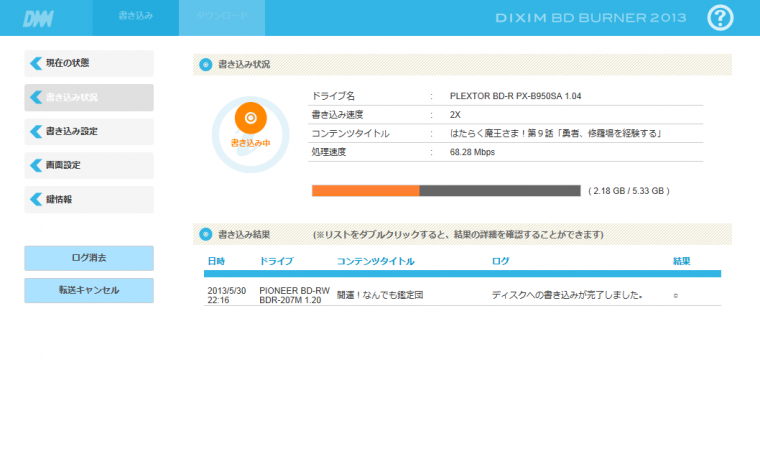Click the 2.18 GB / 5.33 GB size text
Viewport: 760px width, 454px height.
(x=629, y=191)
